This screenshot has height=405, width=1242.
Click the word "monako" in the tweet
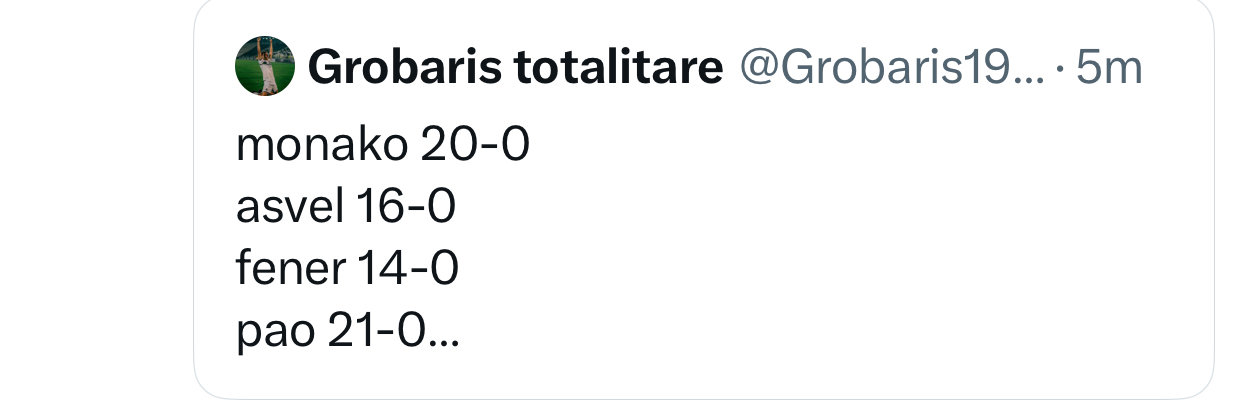[x=322, y=147]
